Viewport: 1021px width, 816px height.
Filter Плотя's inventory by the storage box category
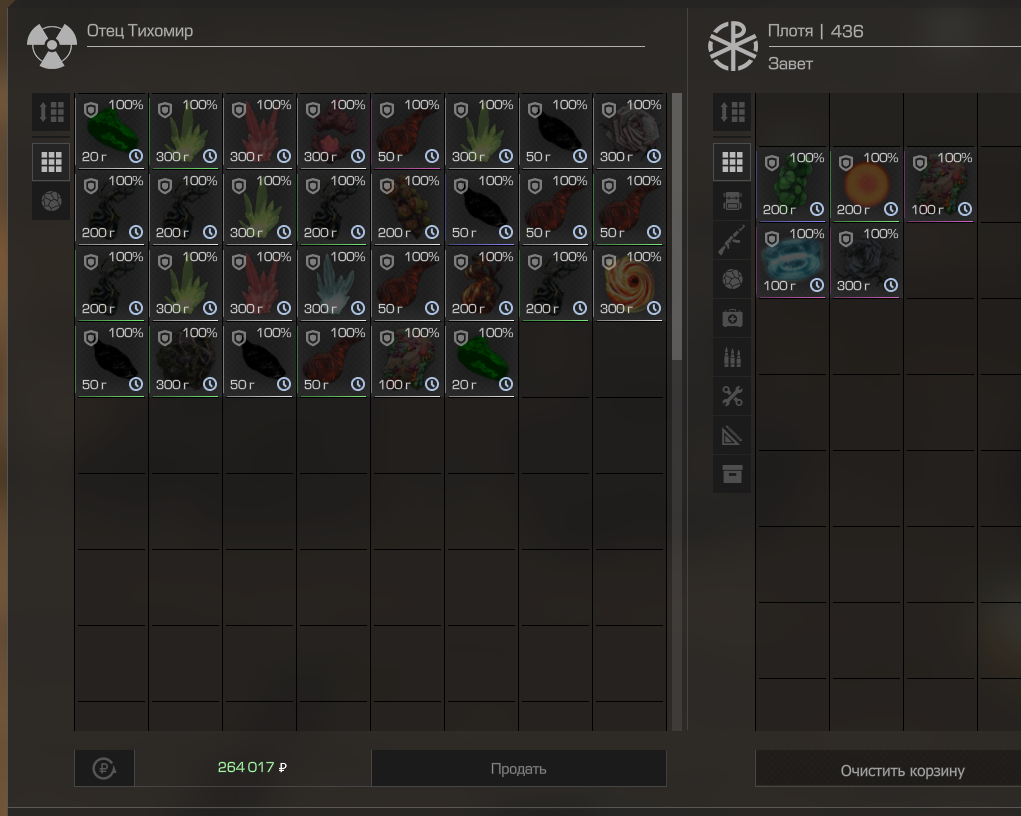point(732,474)
